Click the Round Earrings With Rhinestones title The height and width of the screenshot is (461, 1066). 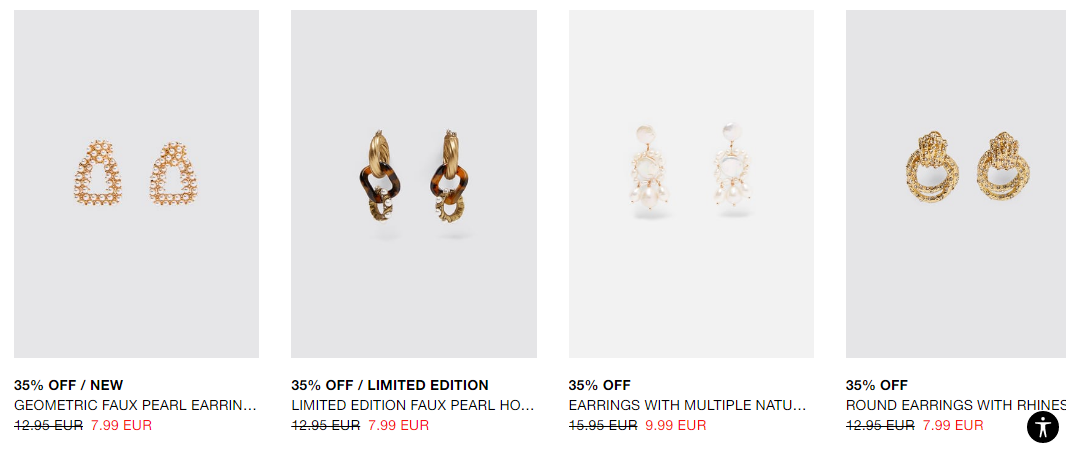[956, 405]
